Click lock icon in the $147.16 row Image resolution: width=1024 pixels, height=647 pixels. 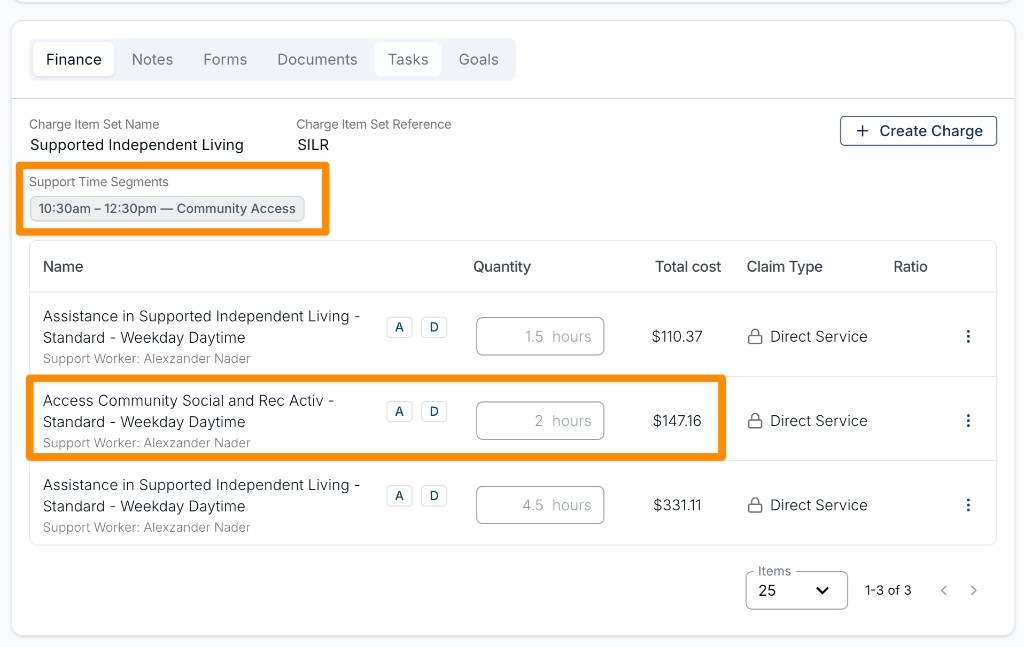755,420
